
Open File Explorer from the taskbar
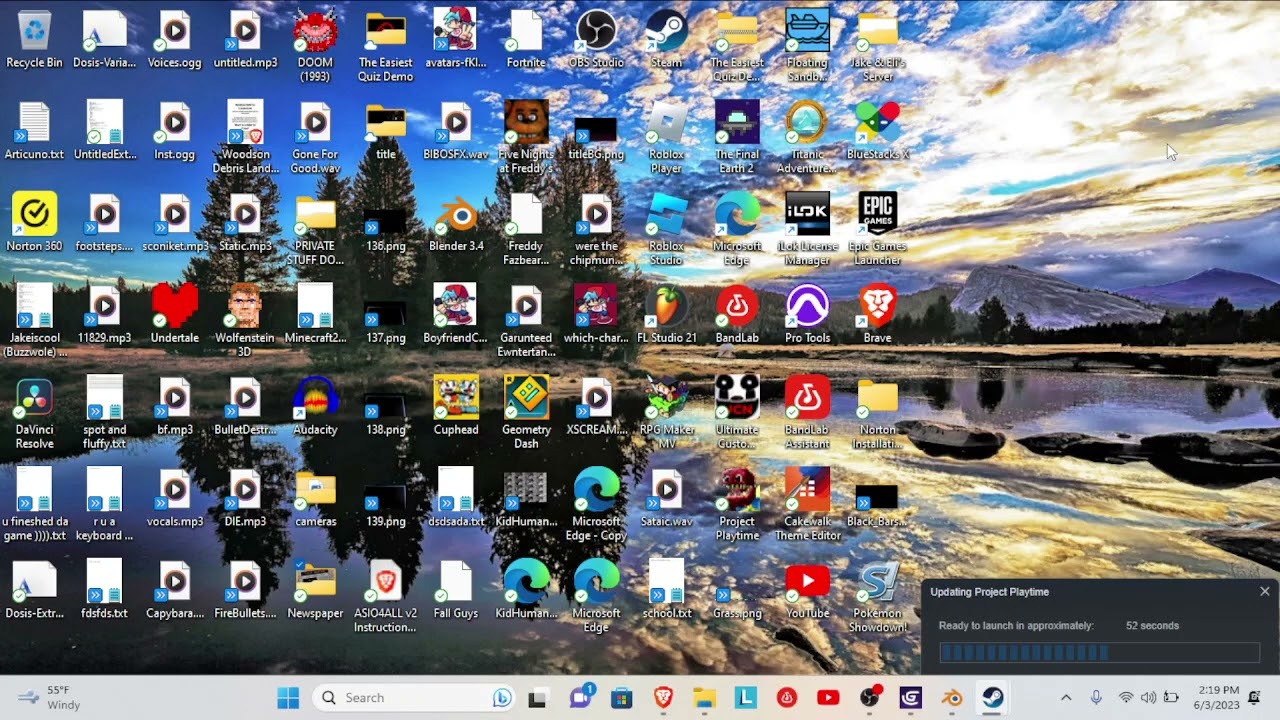point(704,698)
